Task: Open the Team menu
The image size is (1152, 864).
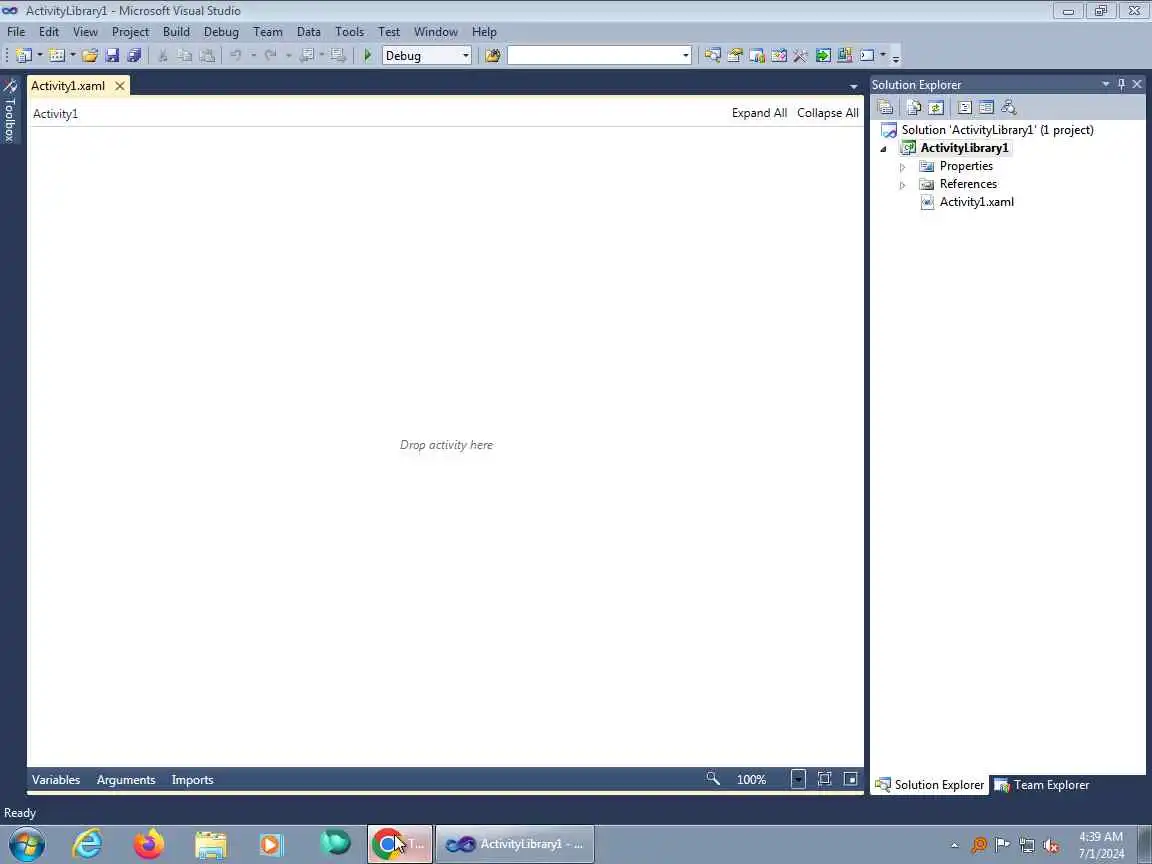Action: point(267,32)
